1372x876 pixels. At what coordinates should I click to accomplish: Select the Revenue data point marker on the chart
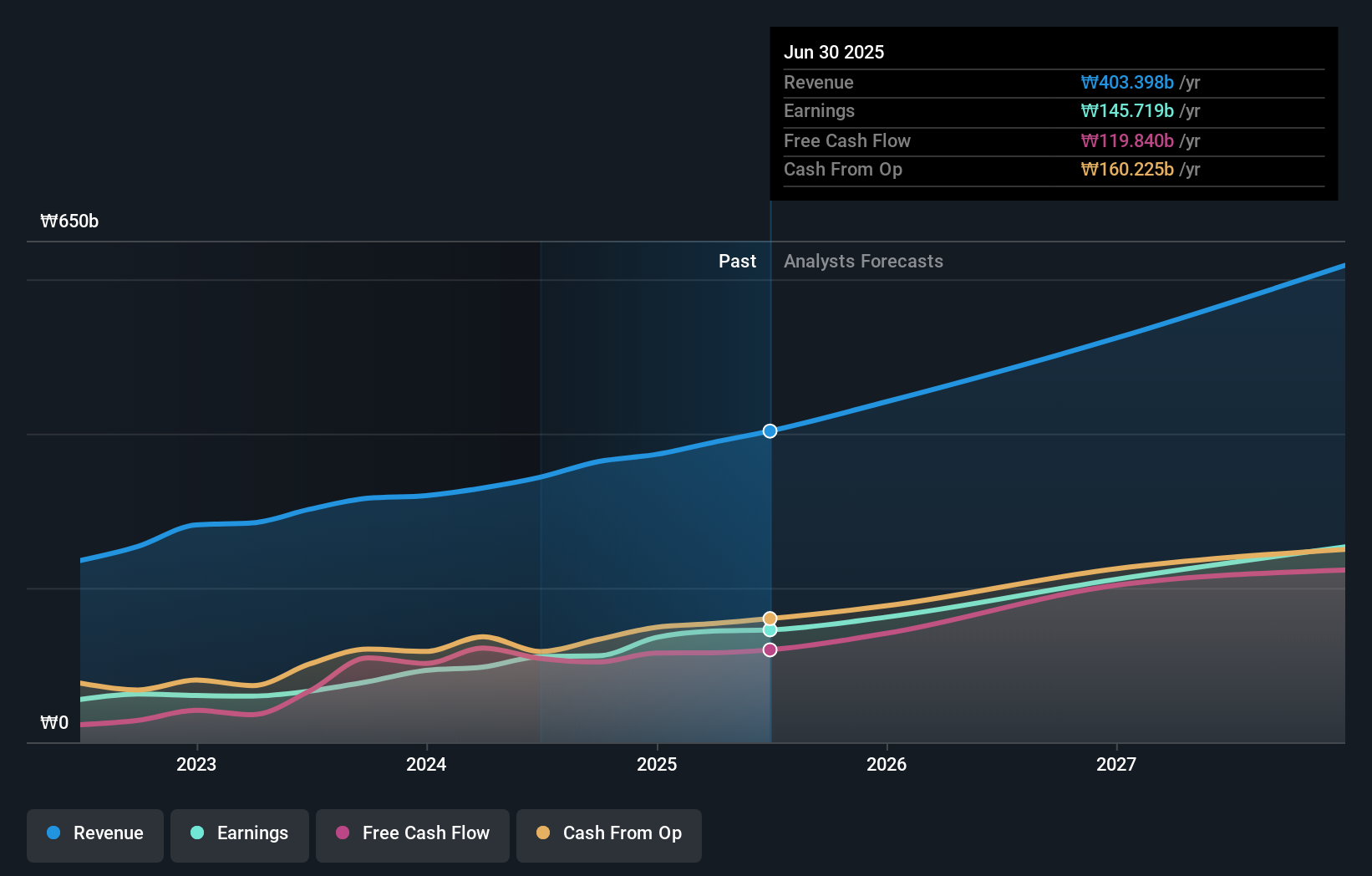click(x=769, y=431)
